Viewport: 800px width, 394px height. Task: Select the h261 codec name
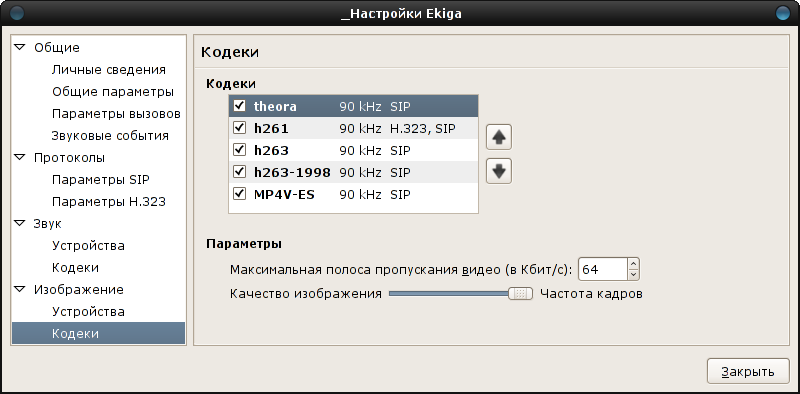(x=271, y=129)
